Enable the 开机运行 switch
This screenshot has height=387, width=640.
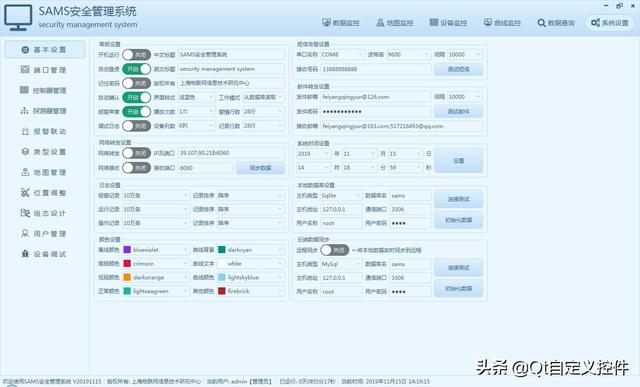pyautogui.click(x=136, y=55)
